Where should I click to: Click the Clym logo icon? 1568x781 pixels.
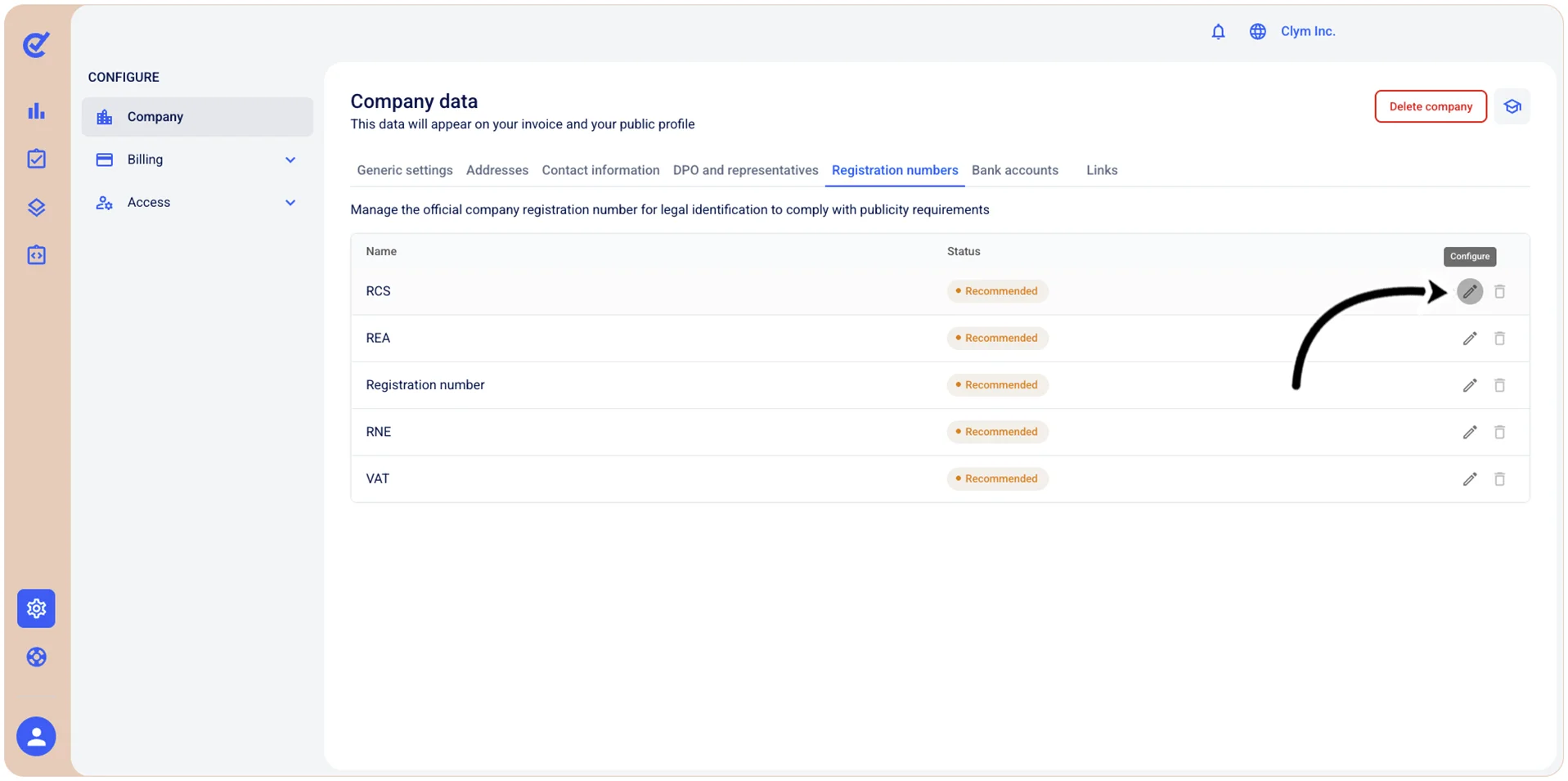[x=36, y=44]
